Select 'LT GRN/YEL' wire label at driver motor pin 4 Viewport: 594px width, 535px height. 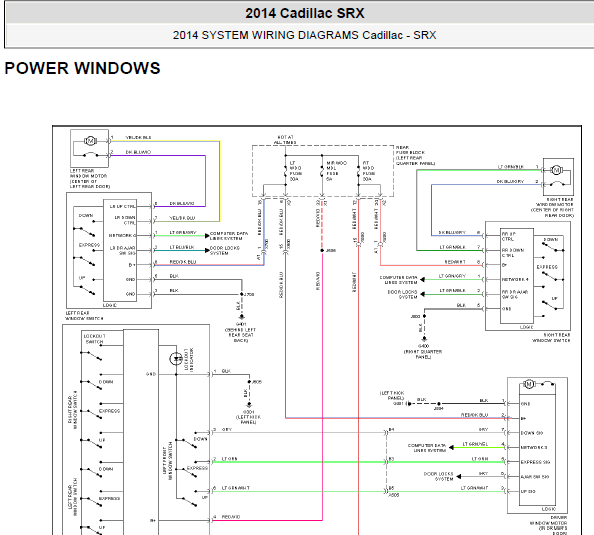coord(475,444)
